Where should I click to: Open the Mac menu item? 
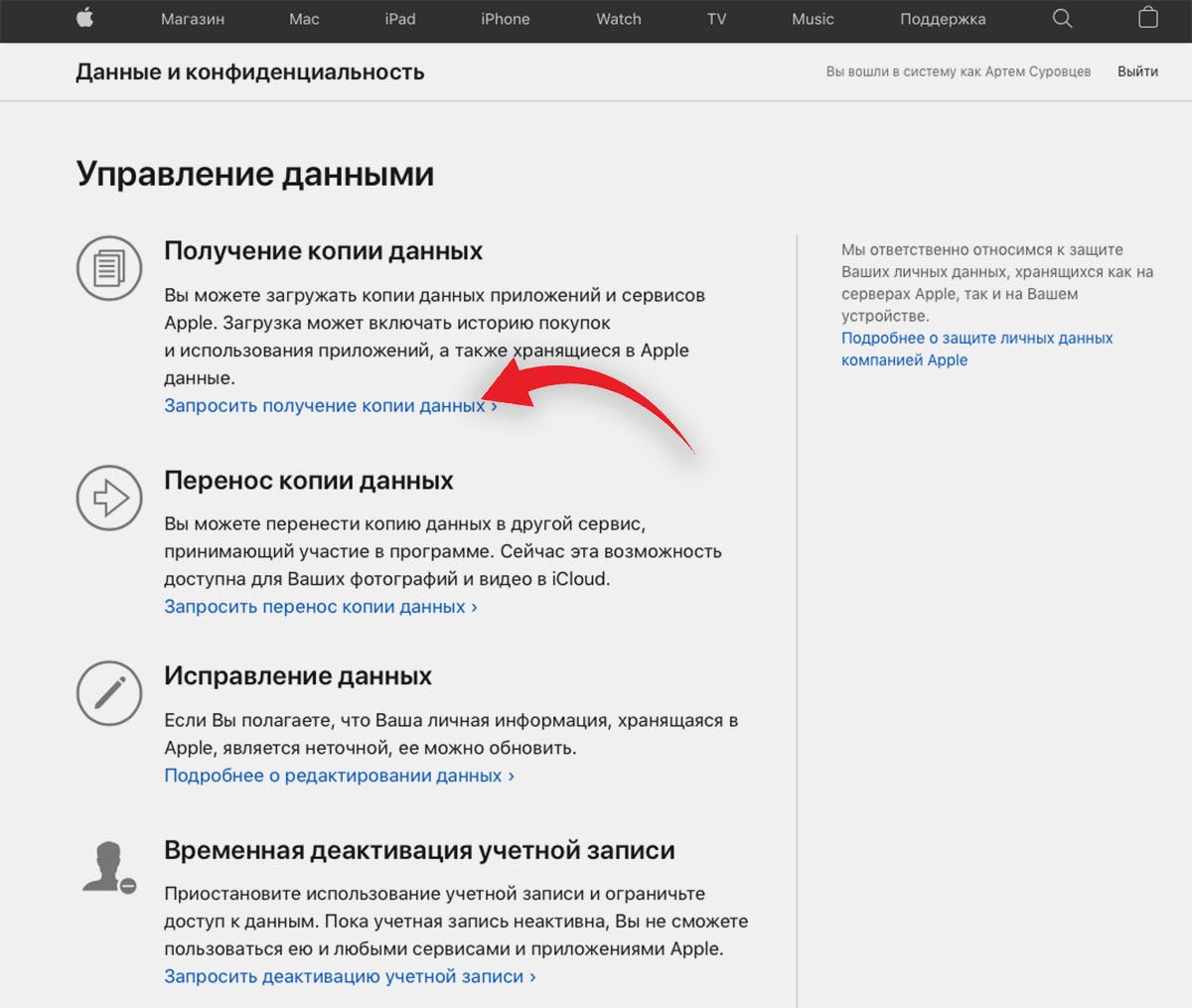tap(304, 19)
